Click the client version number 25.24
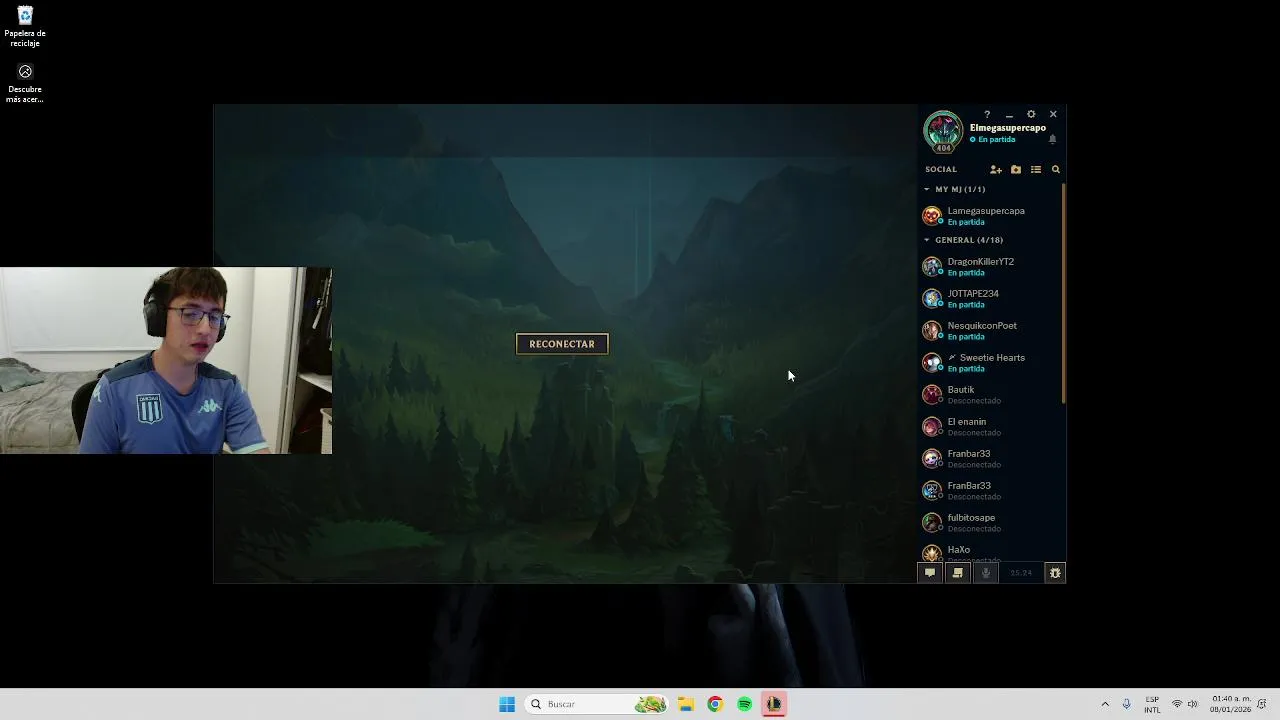The height and width of the screenshot is (720, 1280). coord(1021,573)
